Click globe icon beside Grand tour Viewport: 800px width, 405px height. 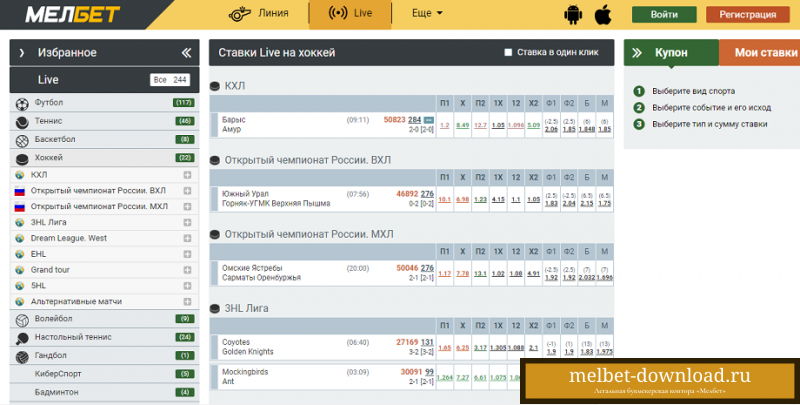tap(19, 270)
